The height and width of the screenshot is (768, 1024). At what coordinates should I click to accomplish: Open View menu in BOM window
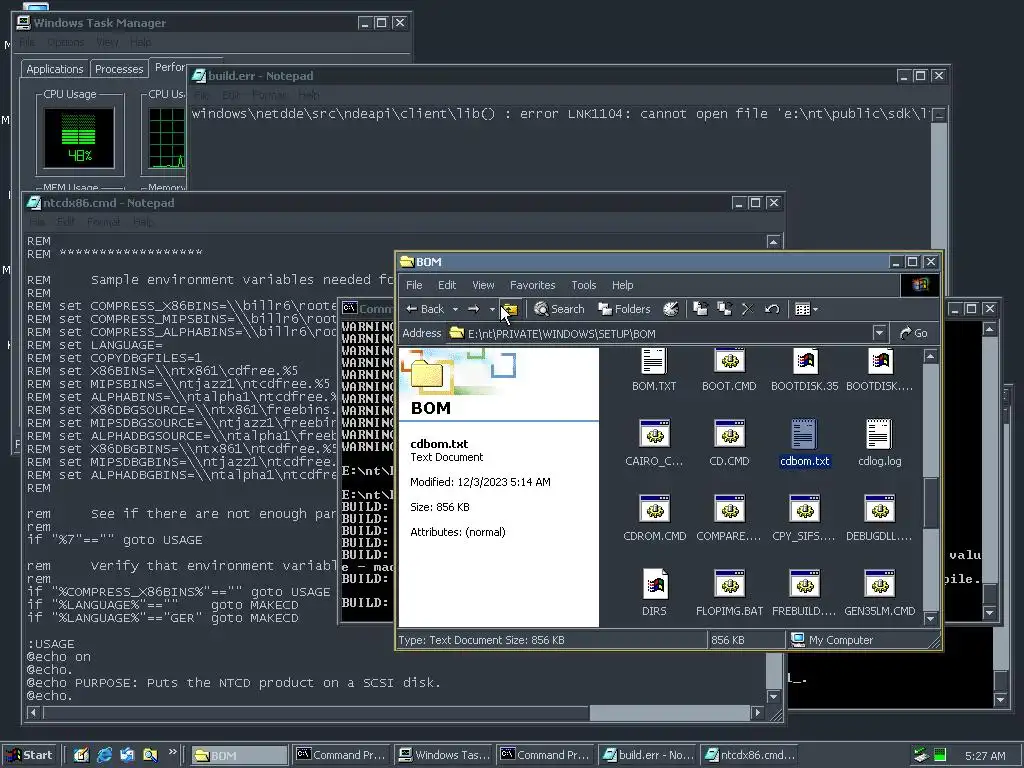click(x=483, y=285)
